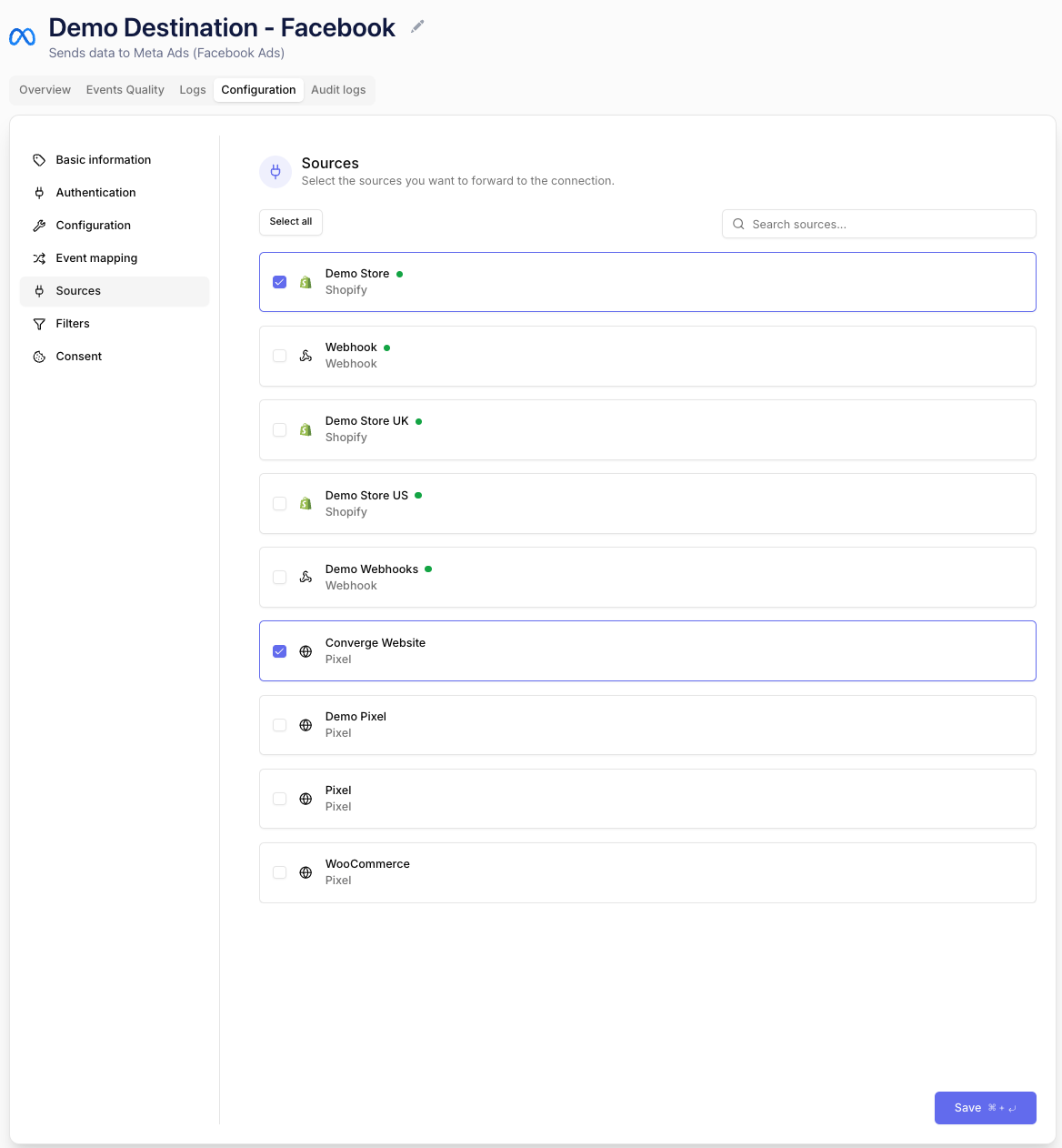Image resolution: width=1062 pixels, height=1148 pixels.
Task: Click the cookie icon beside Consent
Action: (39, 357)
